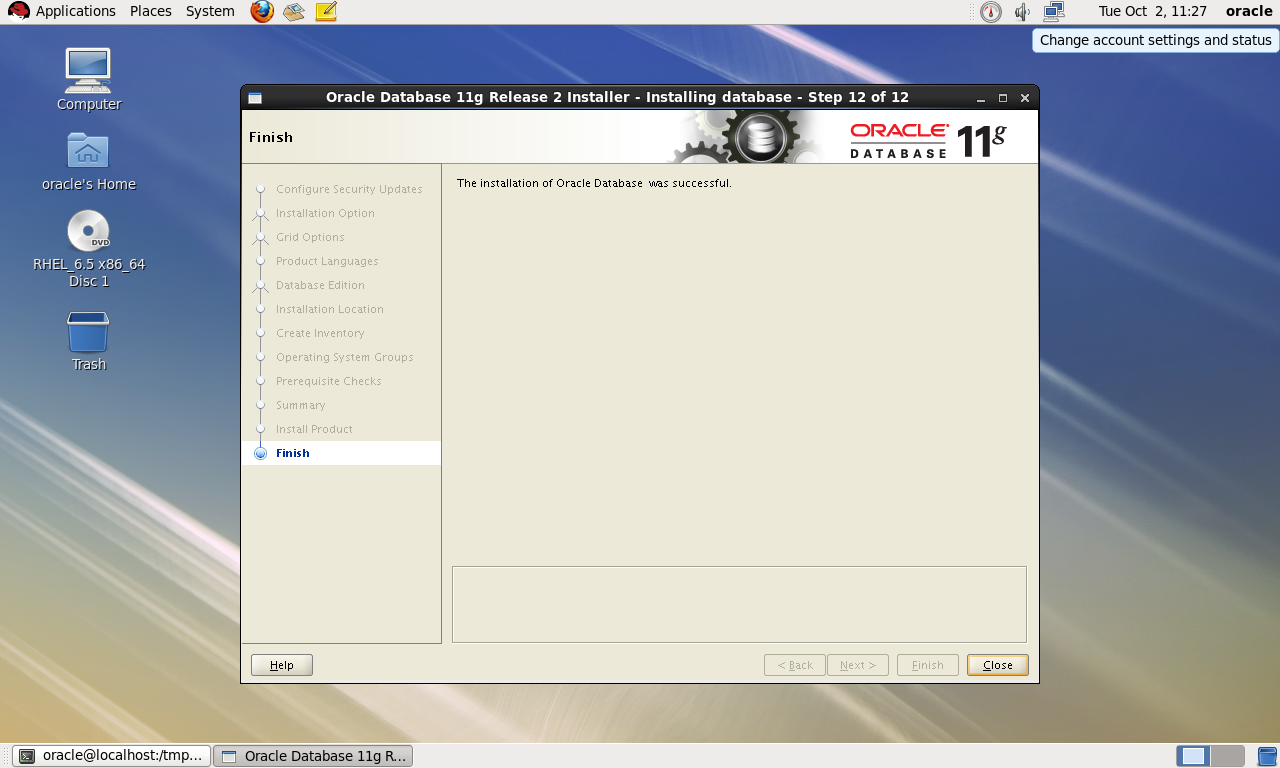This screenshot has height=768, width=1280.
Task: Click the Oracle Database 11g logo
Action: 928,140
